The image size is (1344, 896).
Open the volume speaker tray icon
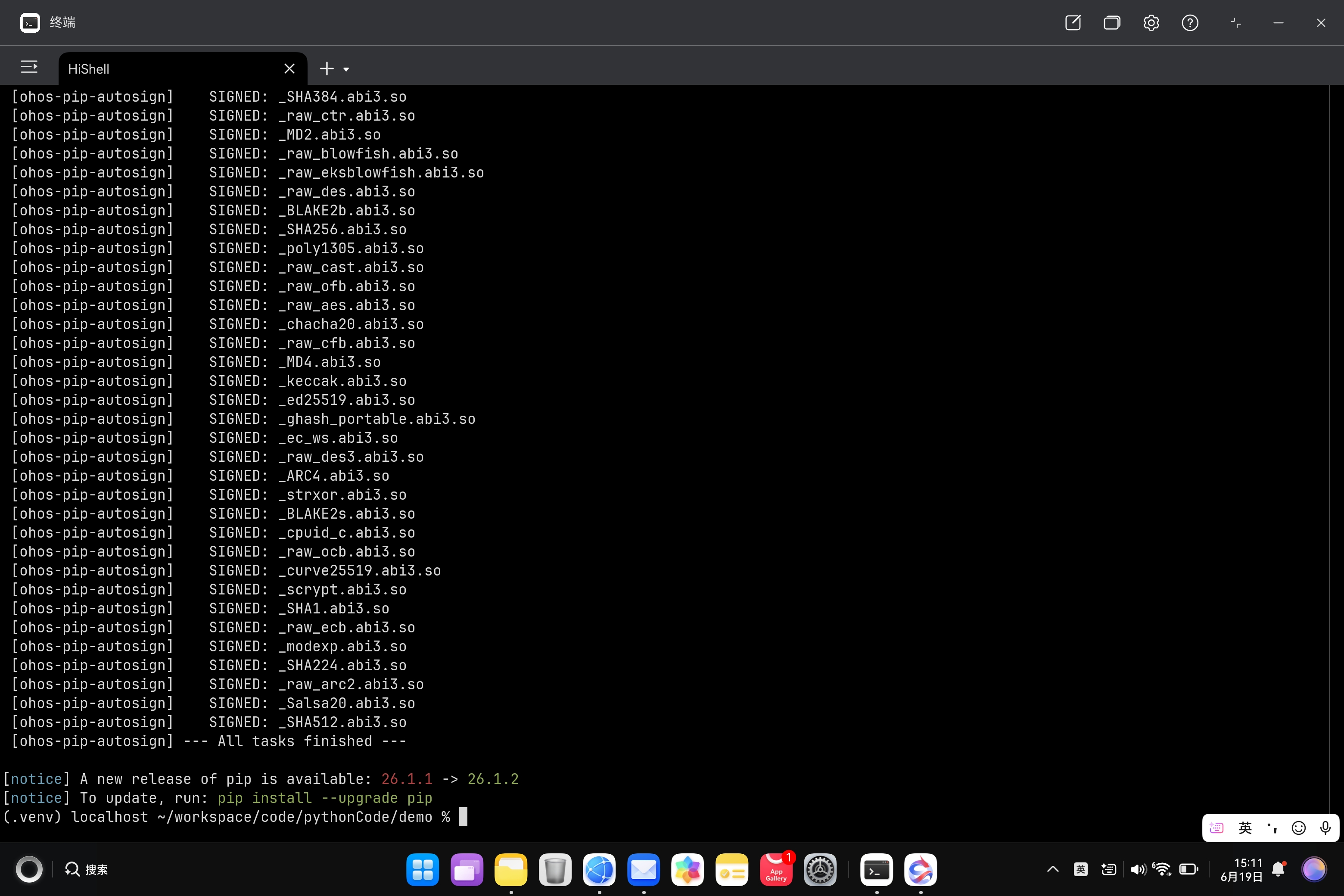point(1138,869)
